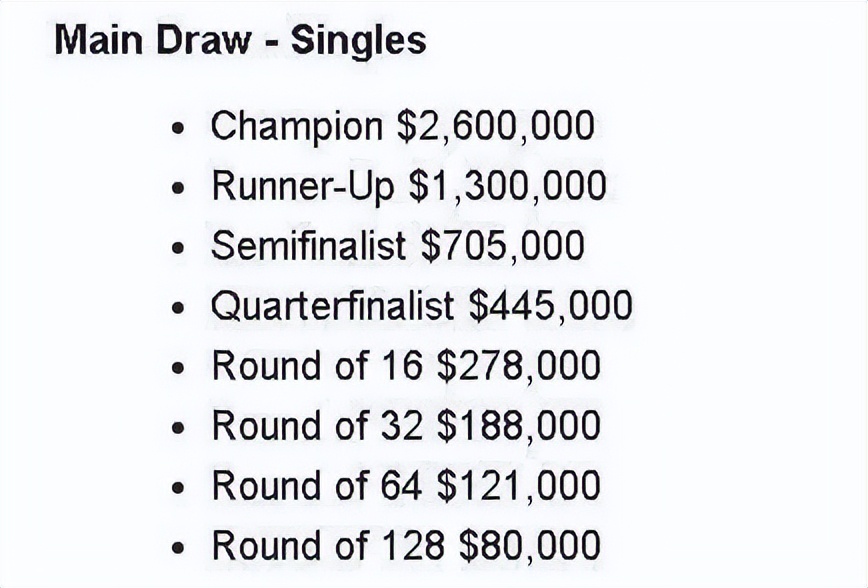868x588 pixels.
Task: Select the Champion $2,600,000 line
Action: tap(402, 126)
